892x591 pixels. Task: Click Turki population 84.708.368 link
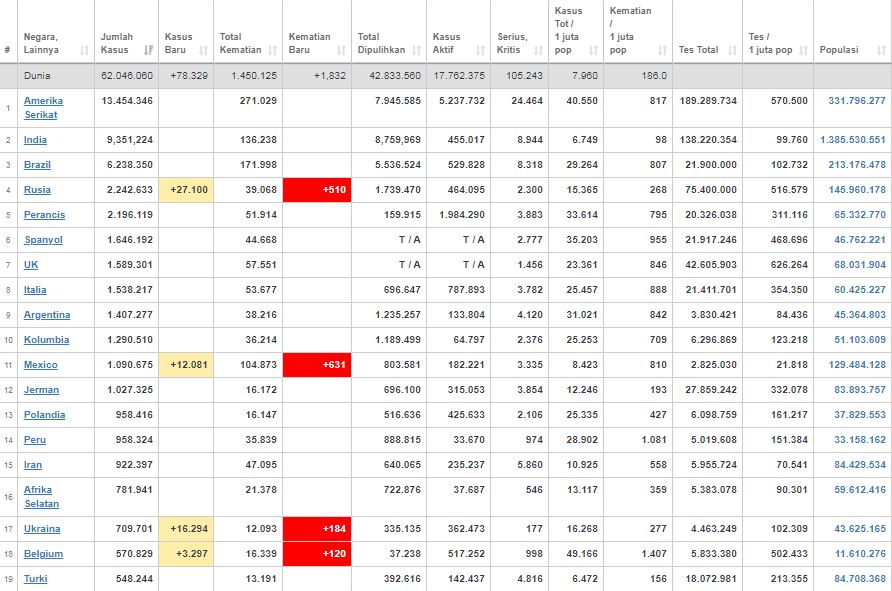tap(860, 579)
